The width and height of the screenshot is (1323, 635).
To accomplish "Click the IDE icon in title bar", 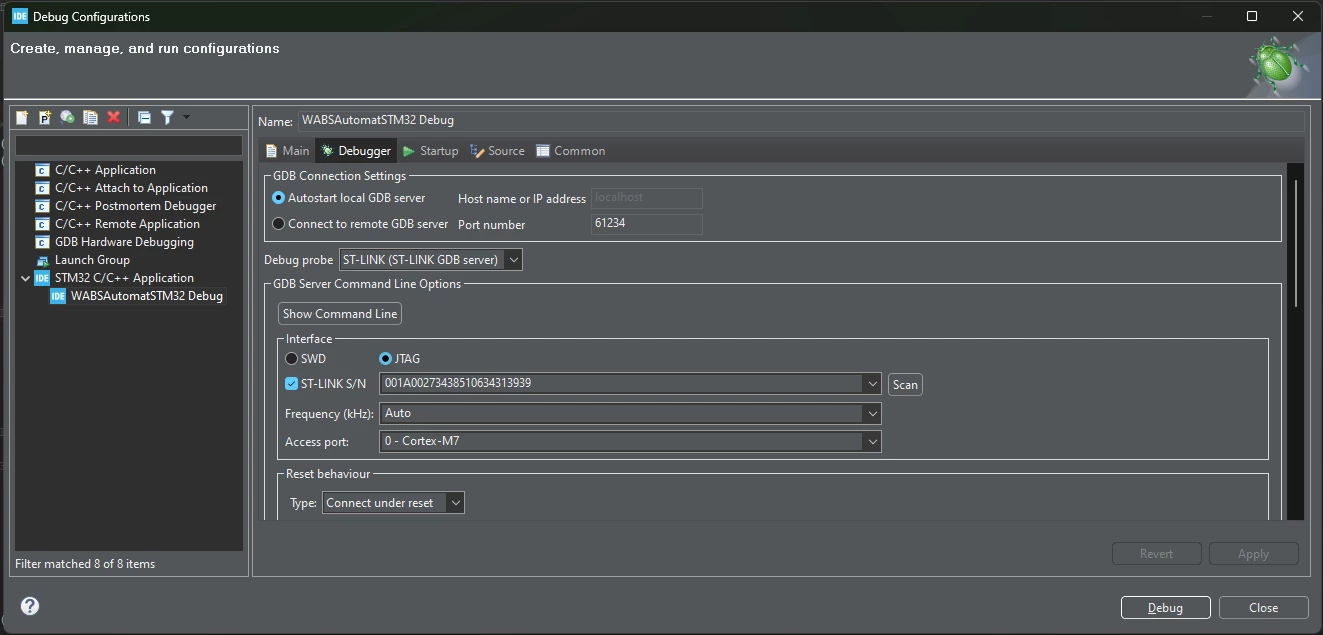I will (x=19, y=16).
